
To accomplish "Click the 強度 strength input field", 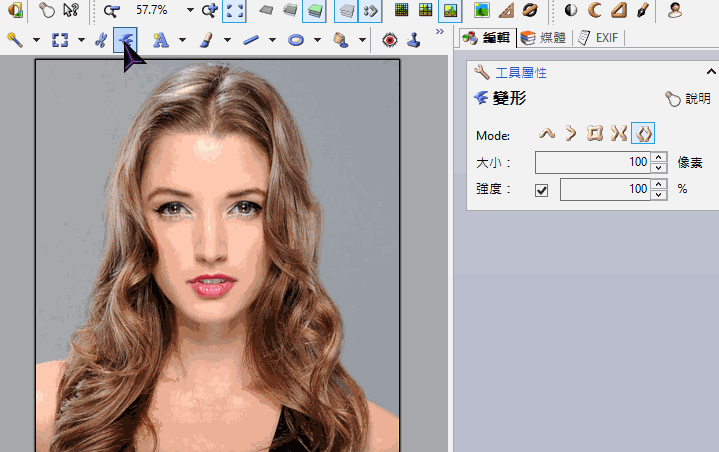I will point(604,189).
